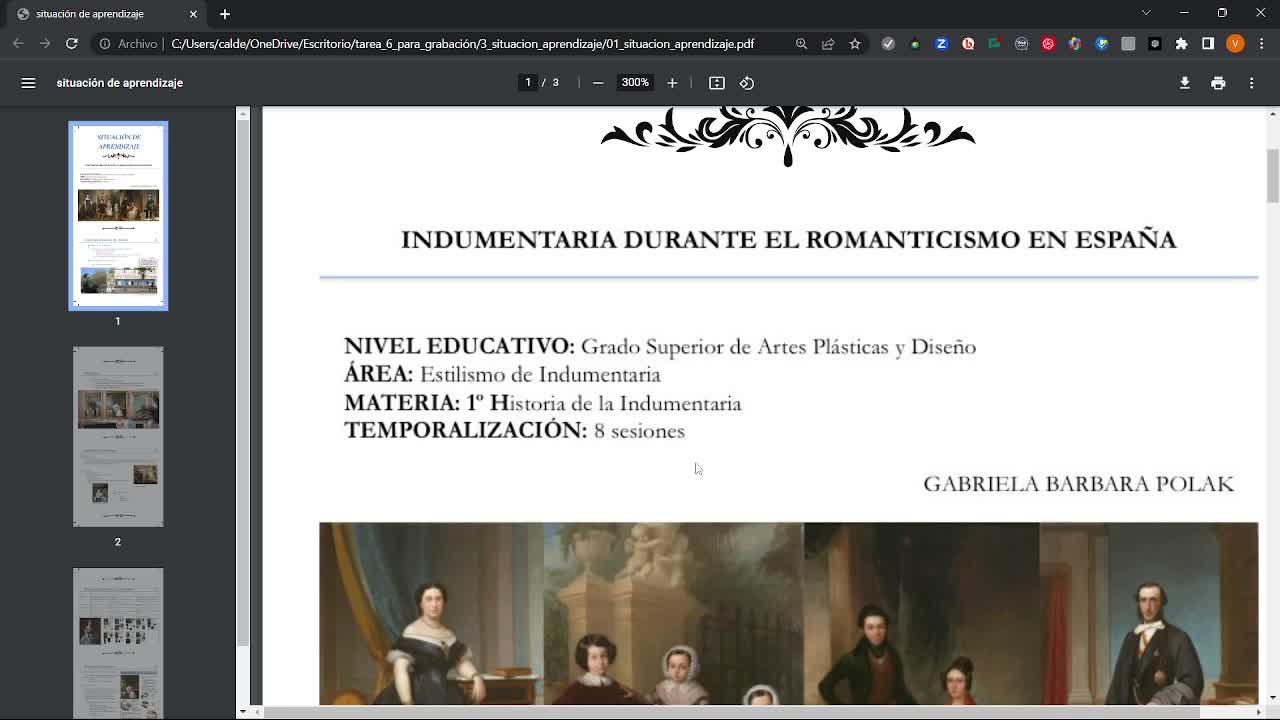Toggle the PDF sidebar menu button
1280x720 pixels.
[28, 83]
